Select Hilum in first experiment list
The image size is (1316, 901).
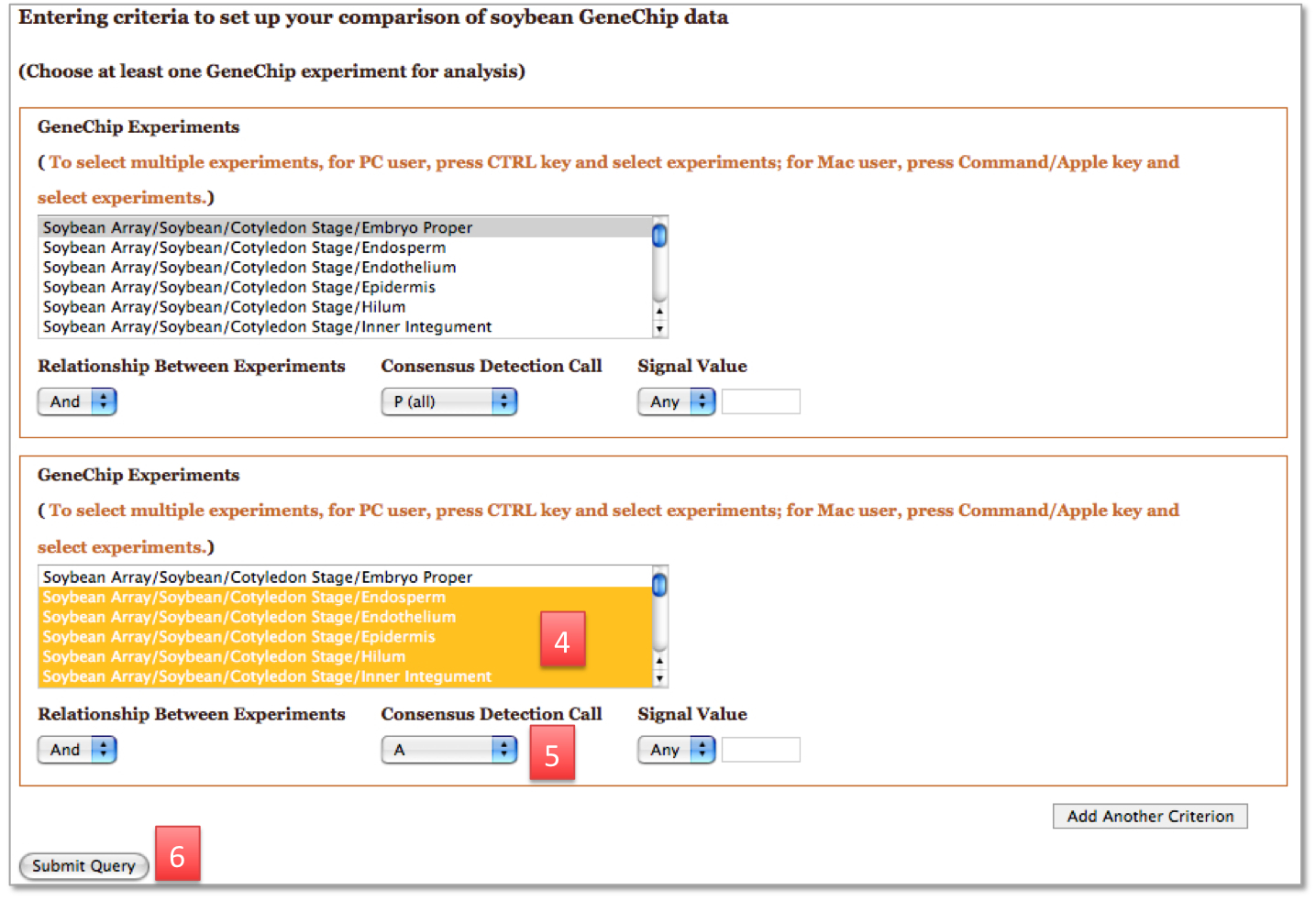pyautogui.click(x=345, y=307)
